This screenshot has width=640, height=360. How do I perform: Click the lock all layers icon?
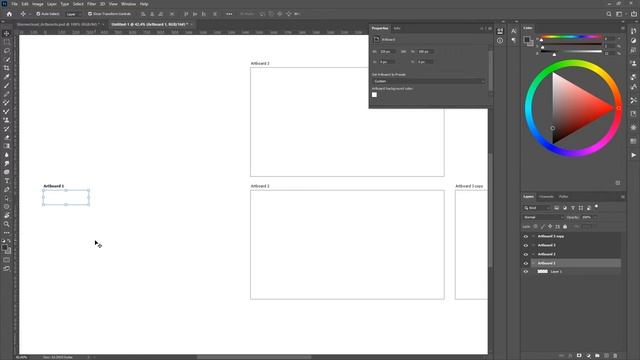point(565,226)
